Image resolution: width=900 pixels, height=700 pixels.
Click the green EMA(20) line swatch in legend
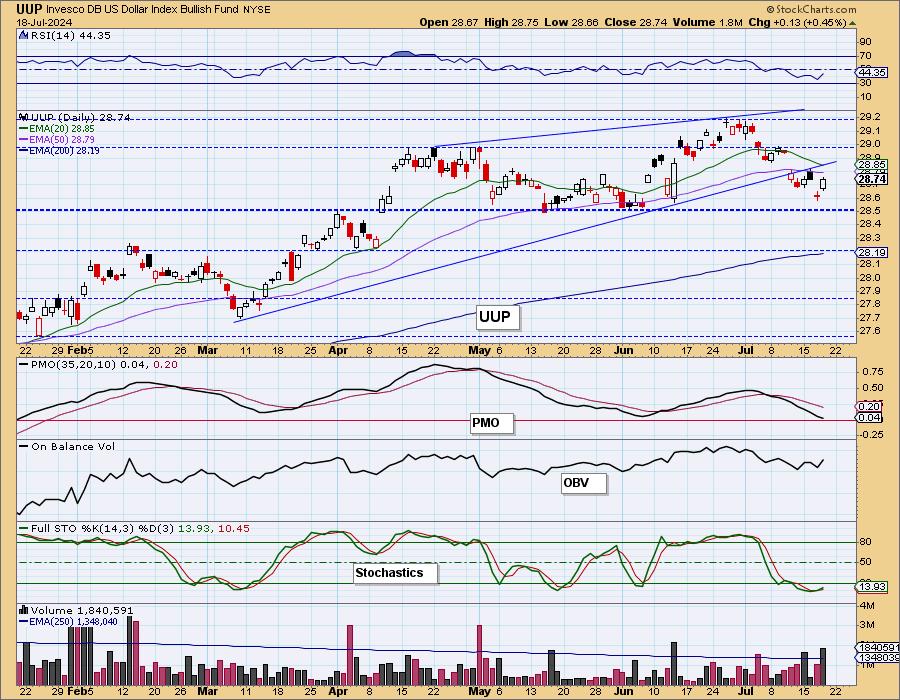[24, 129]
